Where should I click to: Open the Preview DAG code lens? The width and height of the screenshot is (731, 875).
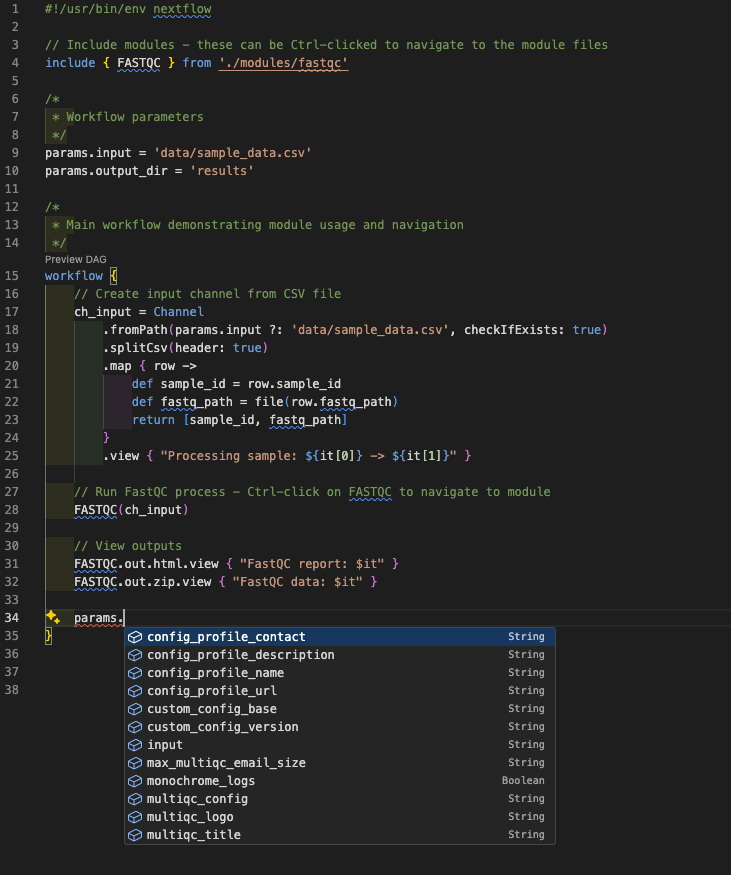point(75,259)
